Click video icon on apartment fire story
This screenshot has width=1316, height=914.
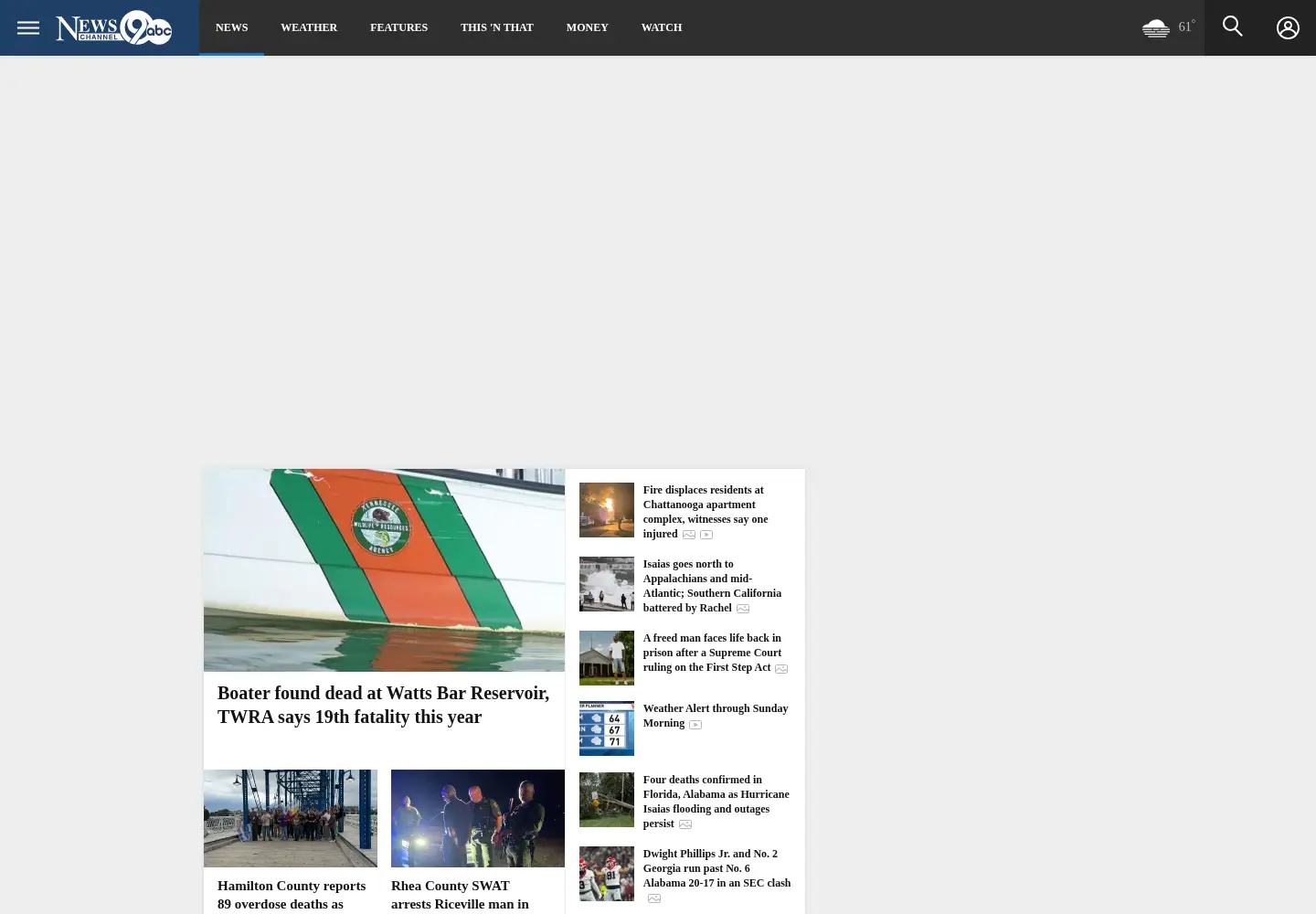(706, 535)
